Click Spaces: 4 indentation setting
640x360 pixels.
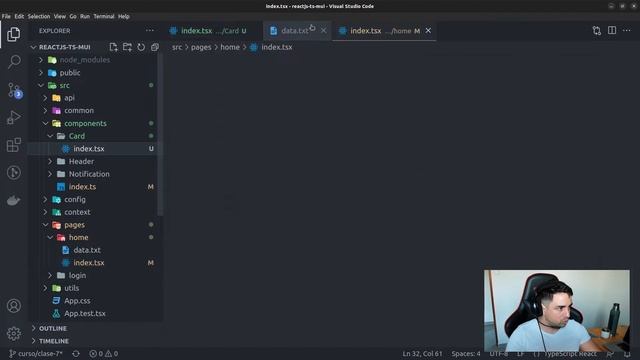(466, 353)
